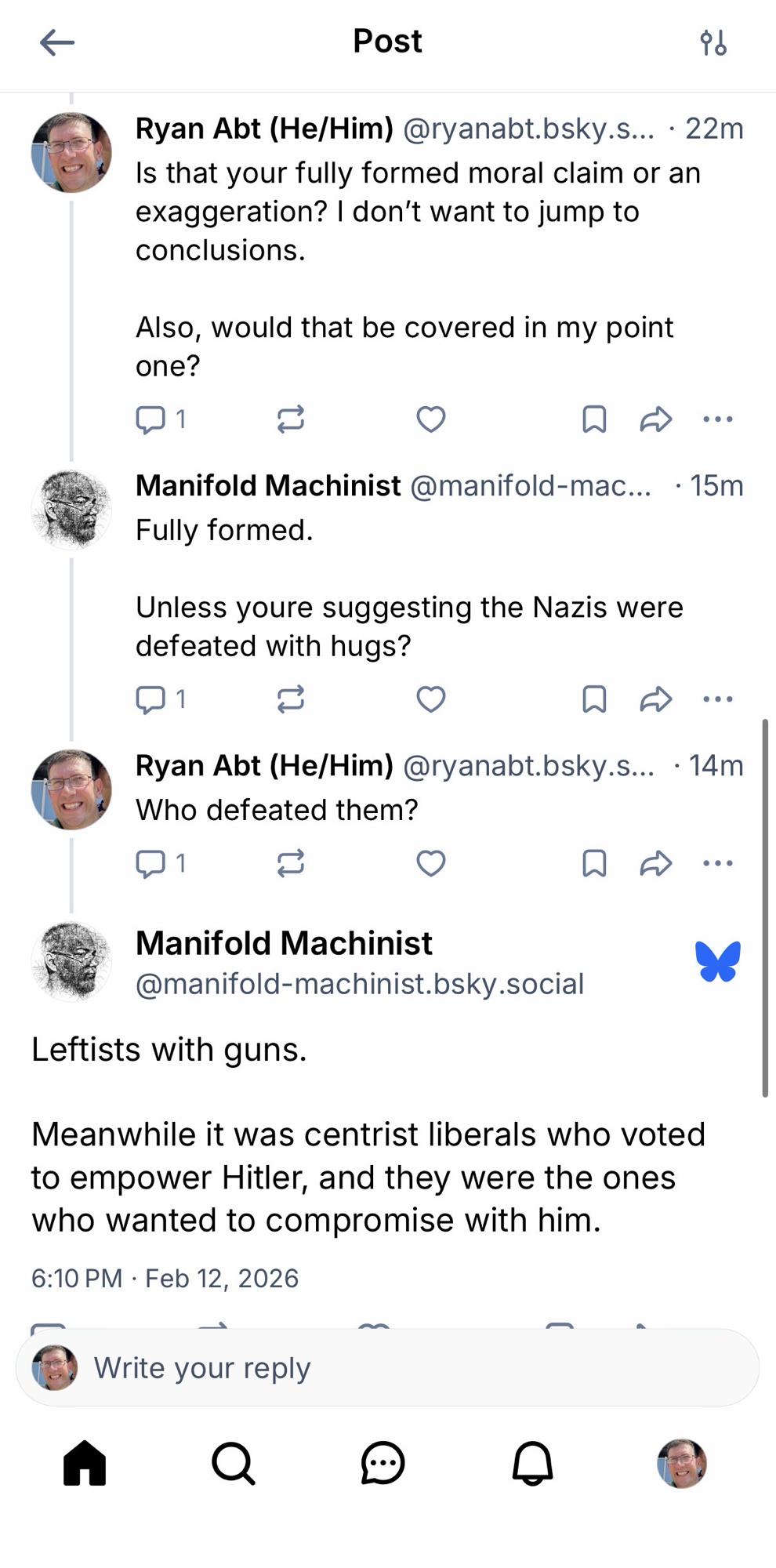Go back using the arrow icon

pyautogui.click(x=57, y=42)
